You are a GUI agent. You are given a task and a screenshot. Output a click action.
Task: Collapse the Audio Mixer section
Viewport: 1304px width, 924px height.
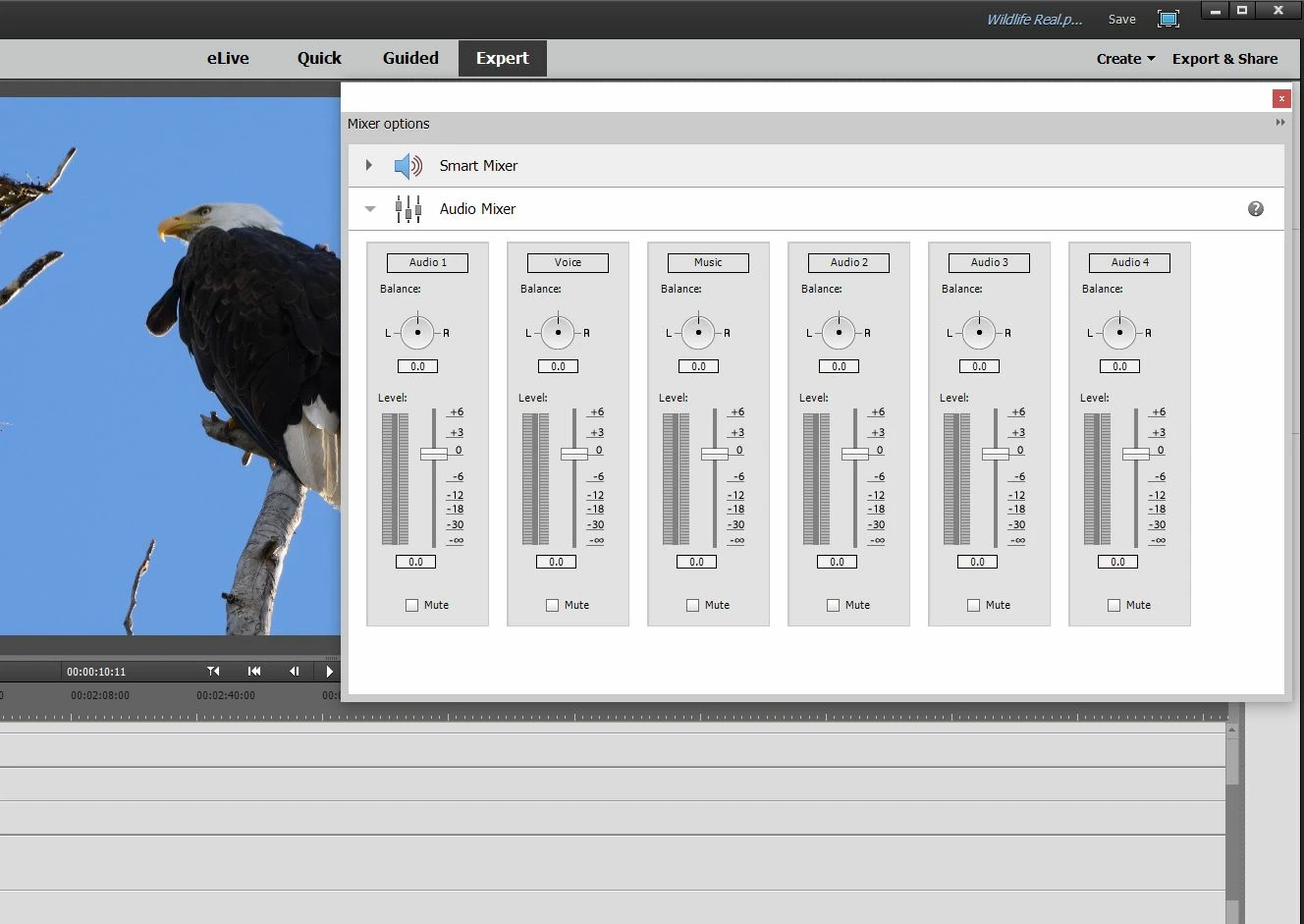click(x=370, y=209)
